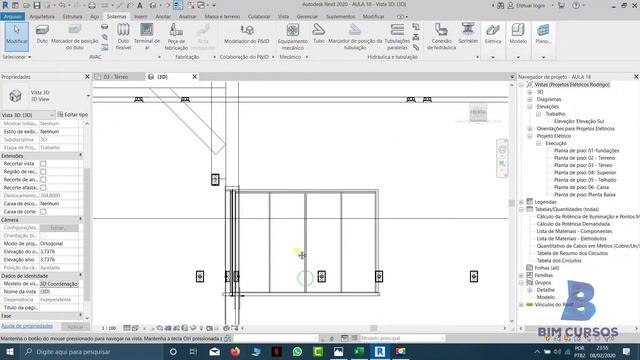Screen dimensions: 640x360
Task: Choose the Duto tool in the ribbon
Action: pos(42,35)
